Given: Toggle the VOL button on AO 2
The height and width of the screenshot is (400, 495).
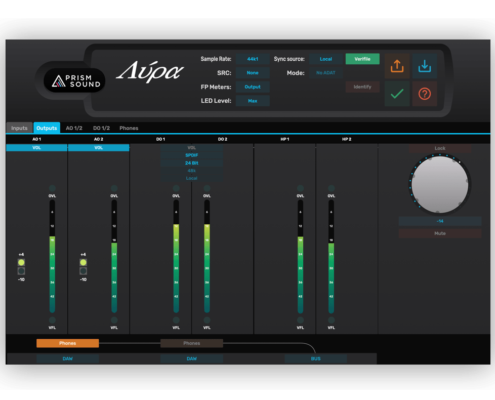Looking at the screenshot, I should 99,148.
